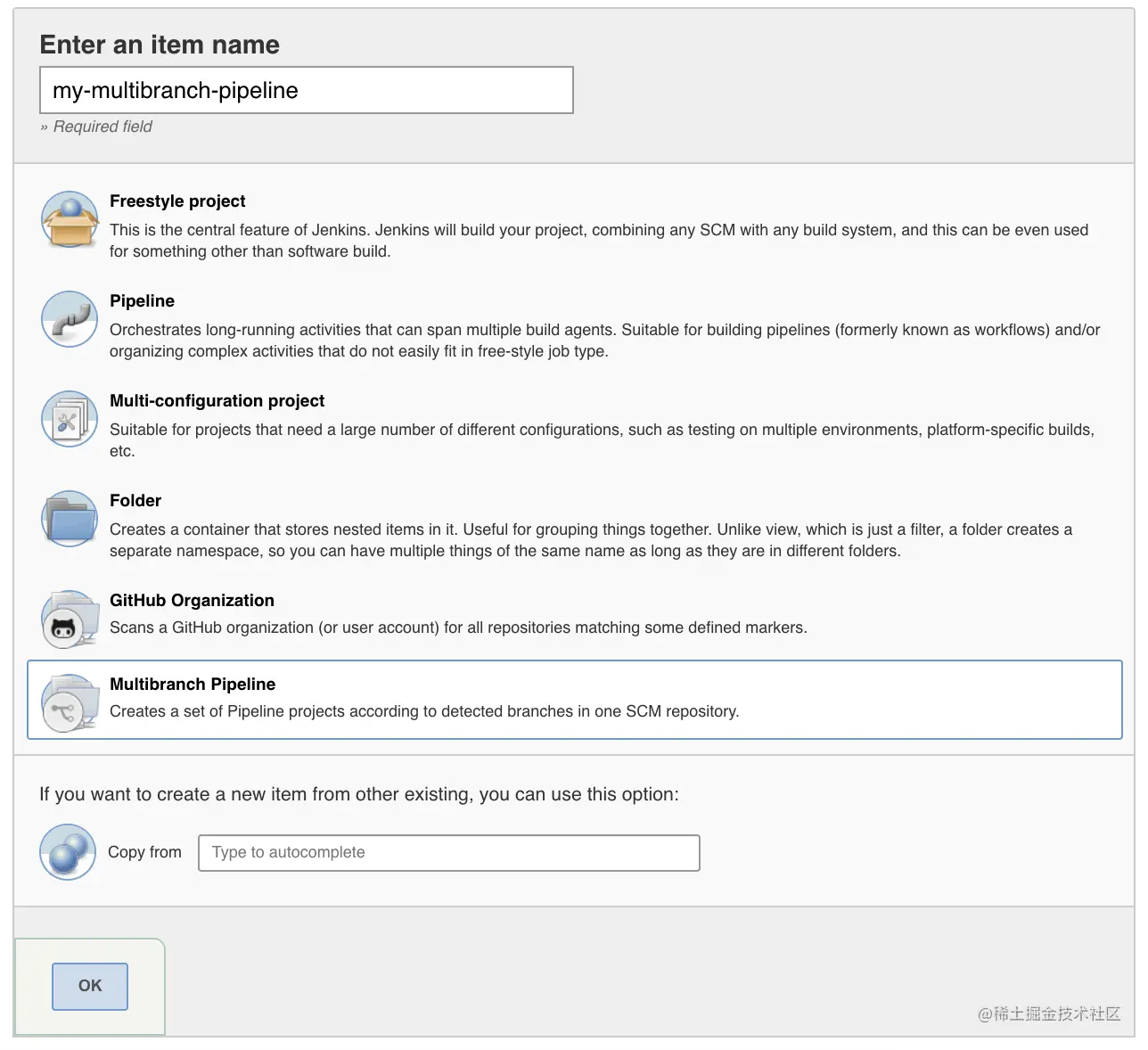1148x1050 pixels.
Task: Click the Freestyle project description text
Action: pos(599,241)
